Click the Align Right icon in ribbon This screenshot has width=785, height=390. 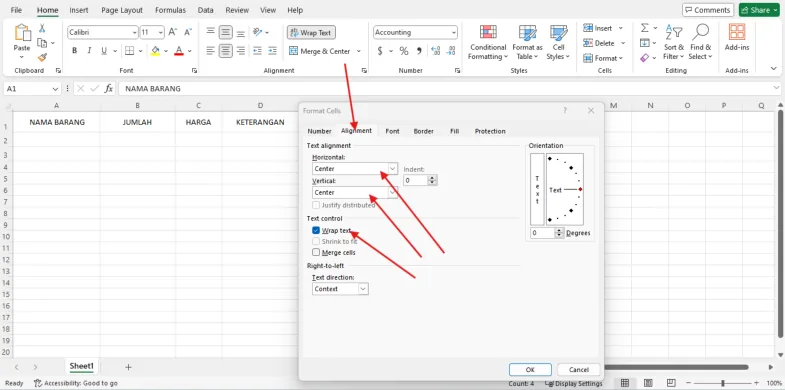coord(241,51)
